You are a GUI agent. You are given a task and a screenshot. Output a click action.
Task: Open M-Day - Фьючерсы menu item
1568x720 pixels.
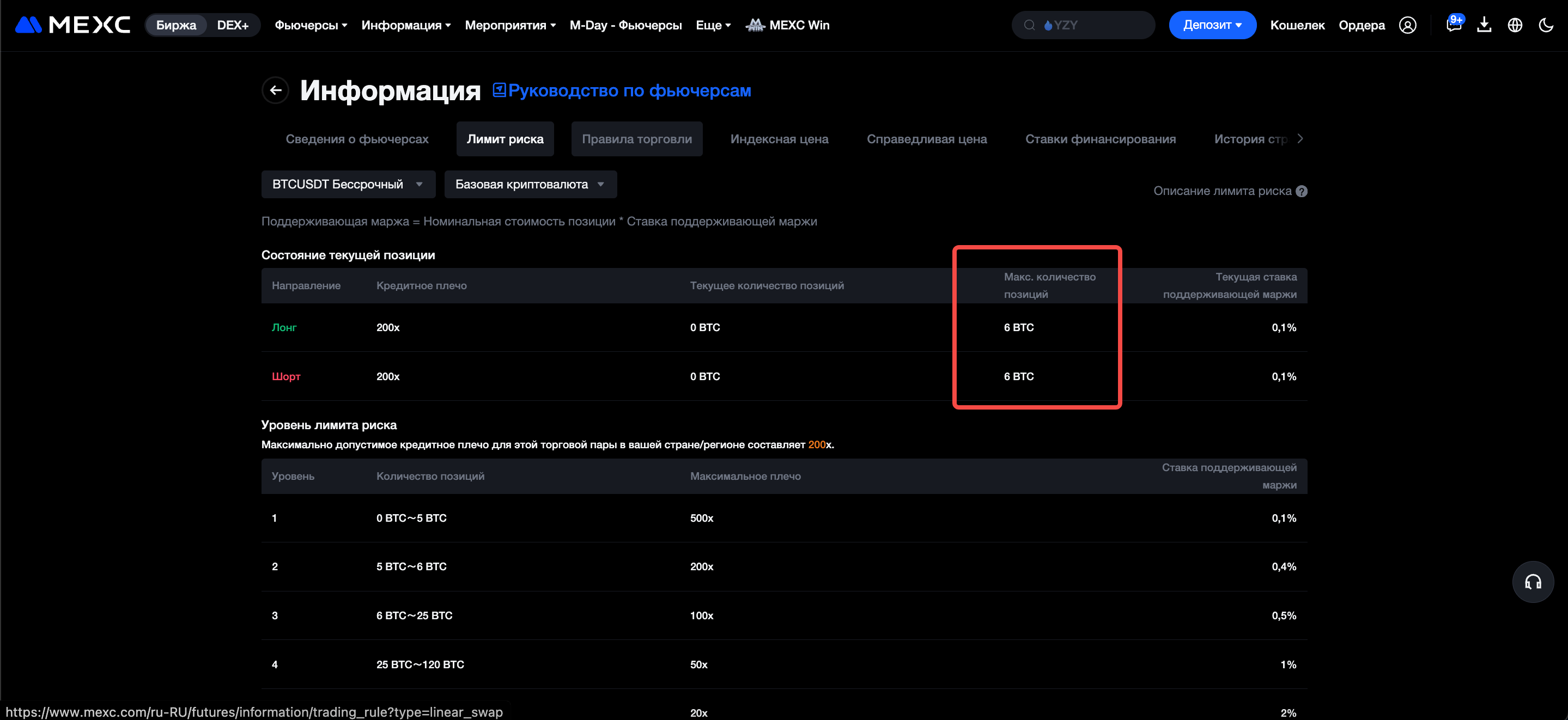(x=626, y=25)
